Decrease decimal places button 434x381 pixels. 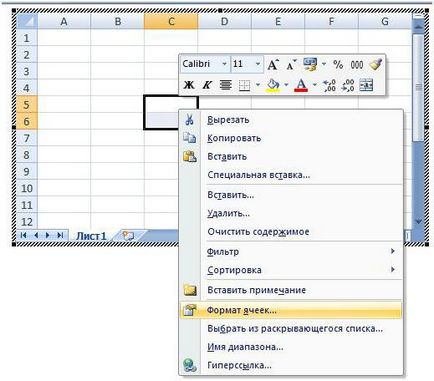tap(348, 85)
